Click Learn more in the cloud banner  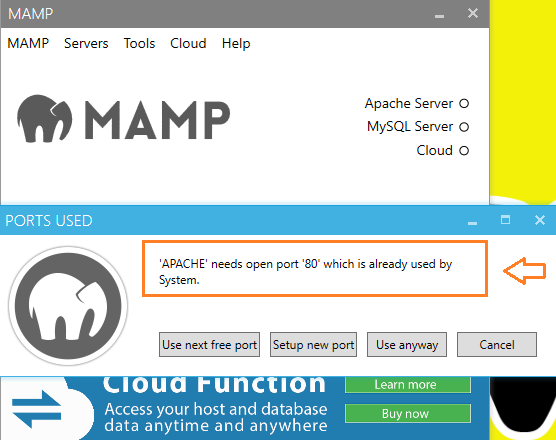tap(408, 385)
